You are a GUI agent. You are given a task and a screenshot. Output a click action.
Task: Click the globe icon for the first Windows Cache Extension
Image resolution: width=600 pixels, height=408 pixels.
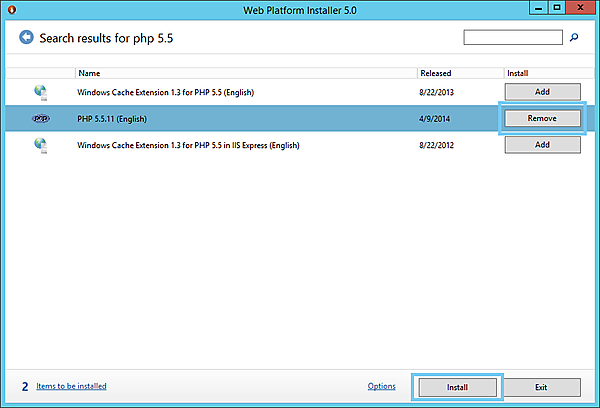pyautogui.click(x=41, y=92)
